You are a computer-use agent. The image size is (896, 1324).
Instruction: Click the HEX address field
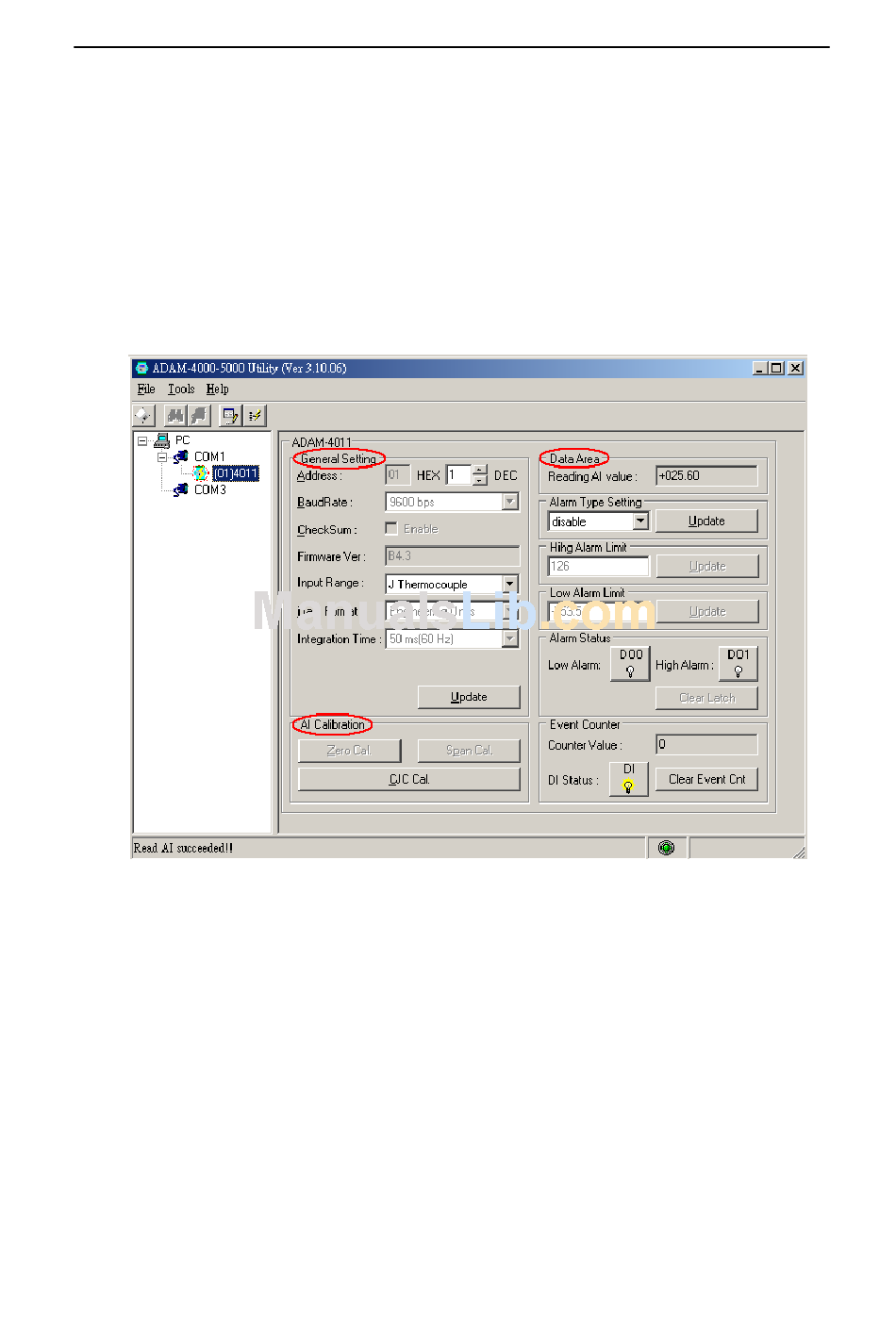coord(398,475)
